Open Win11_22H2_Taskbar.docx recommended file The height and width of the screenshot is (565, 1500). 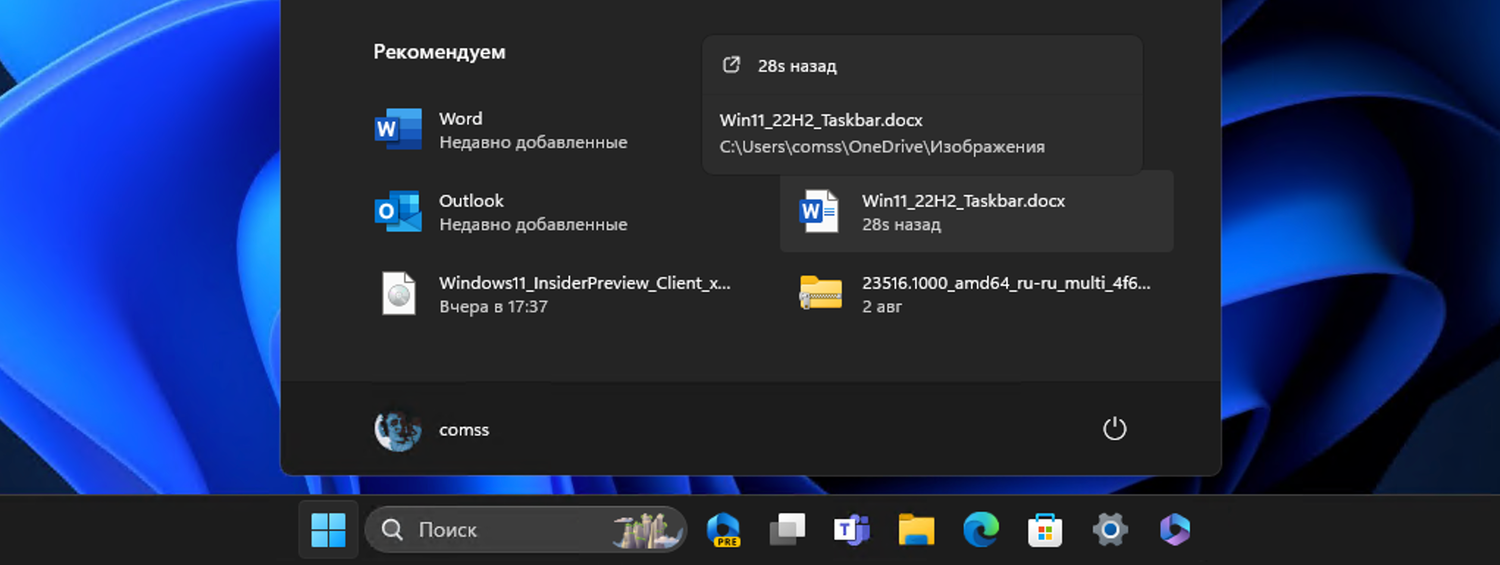[977, 212]
